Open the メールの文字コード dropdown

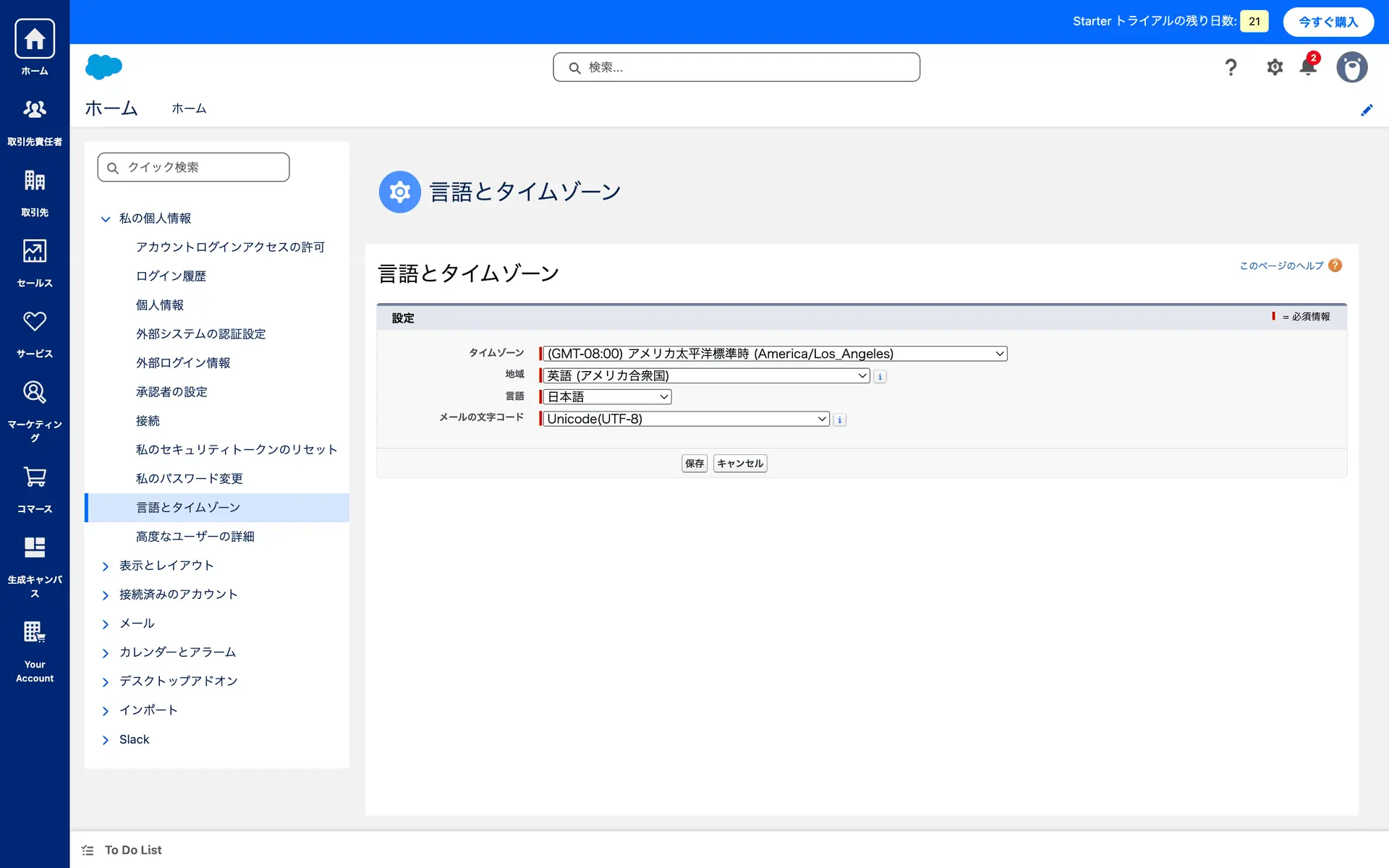685,419
